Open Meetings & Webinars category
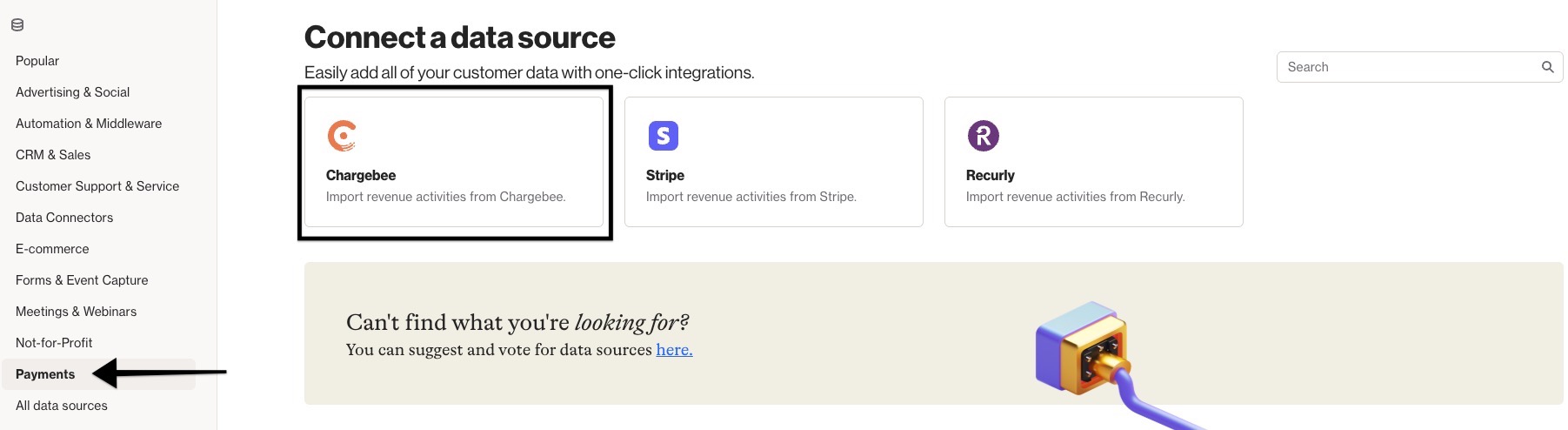 coord(77,312)
